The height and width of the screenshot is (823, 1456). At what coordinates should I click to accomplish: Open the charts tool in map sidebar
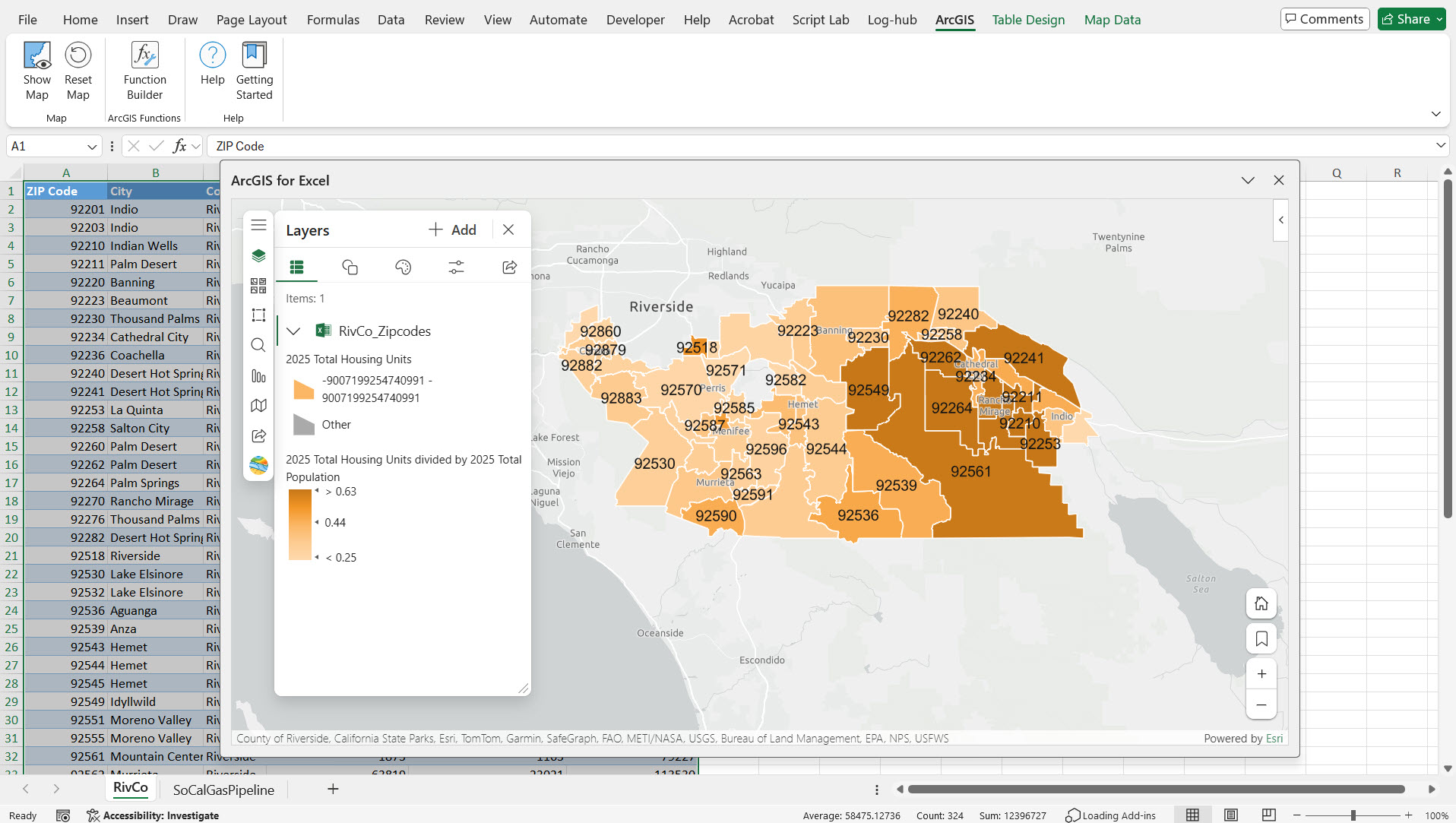(258, 375)
